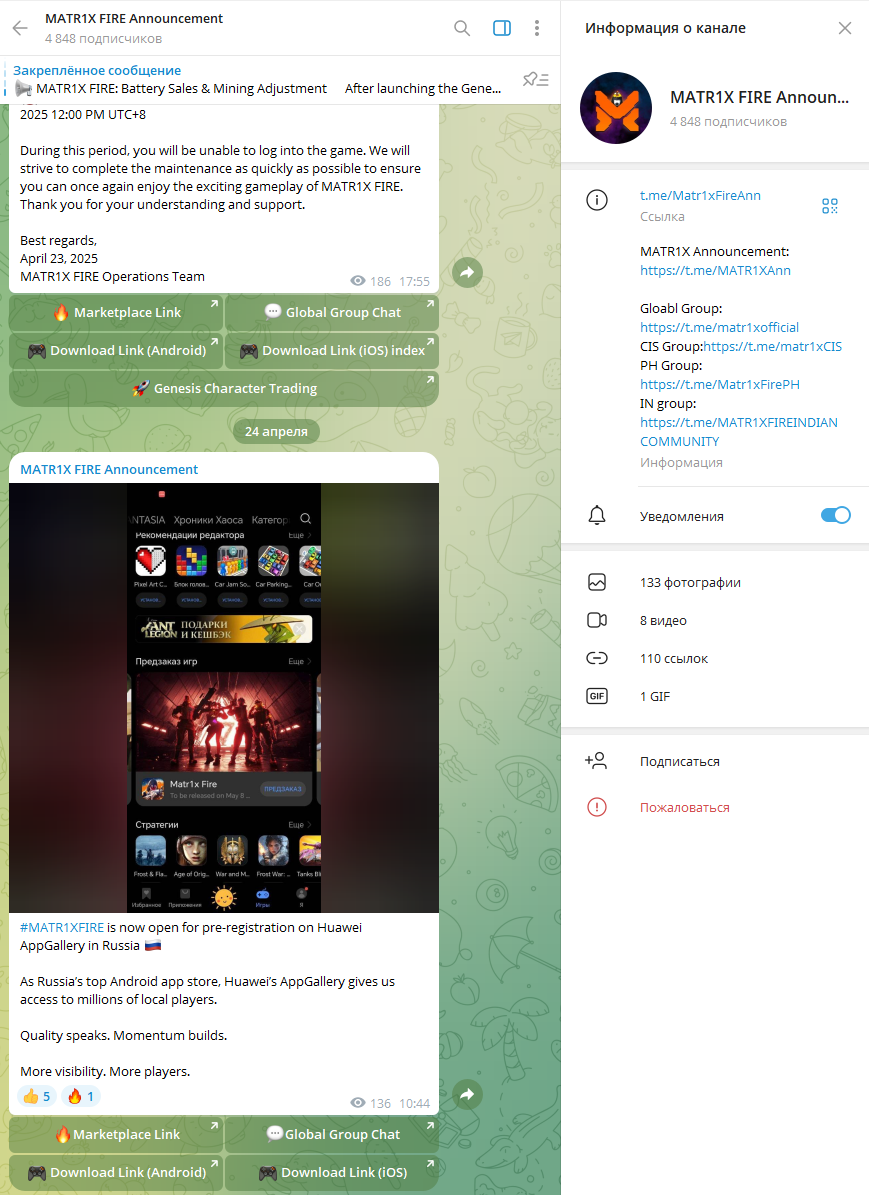Show the channel QR code
Viewport: 869px width, 1195px height.
[830, 206]
